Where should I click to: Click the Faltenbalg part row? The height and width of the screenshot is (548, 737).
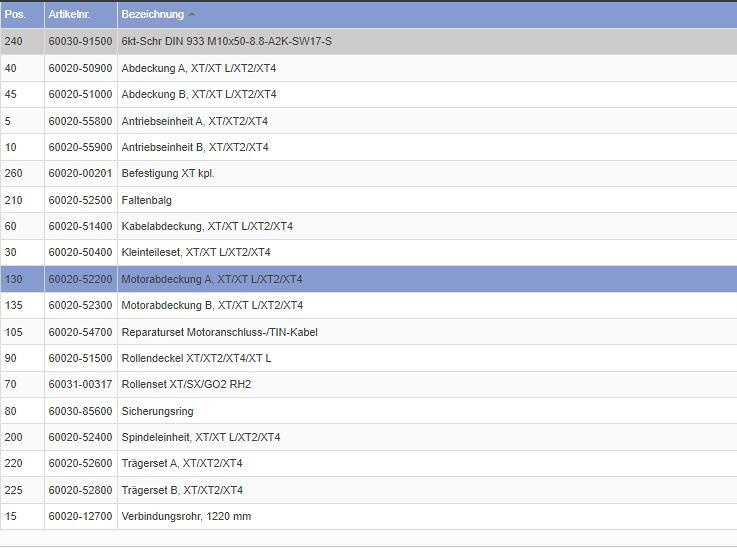click(x=146, y=200)
